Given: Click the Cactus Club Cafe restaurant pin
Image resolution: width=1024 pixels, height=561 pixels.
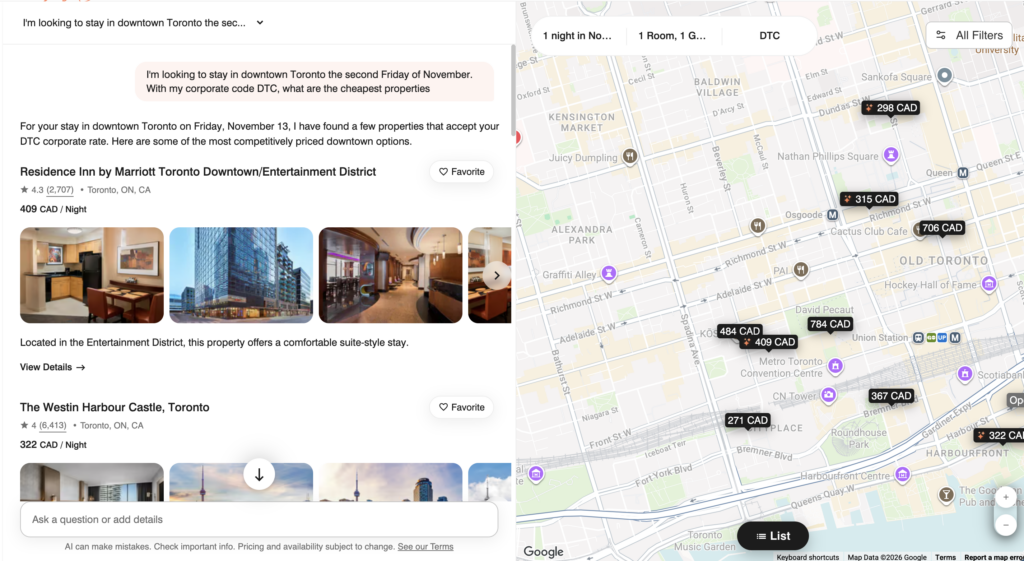Looking at the screenshot, I should (x=920, y=231).
